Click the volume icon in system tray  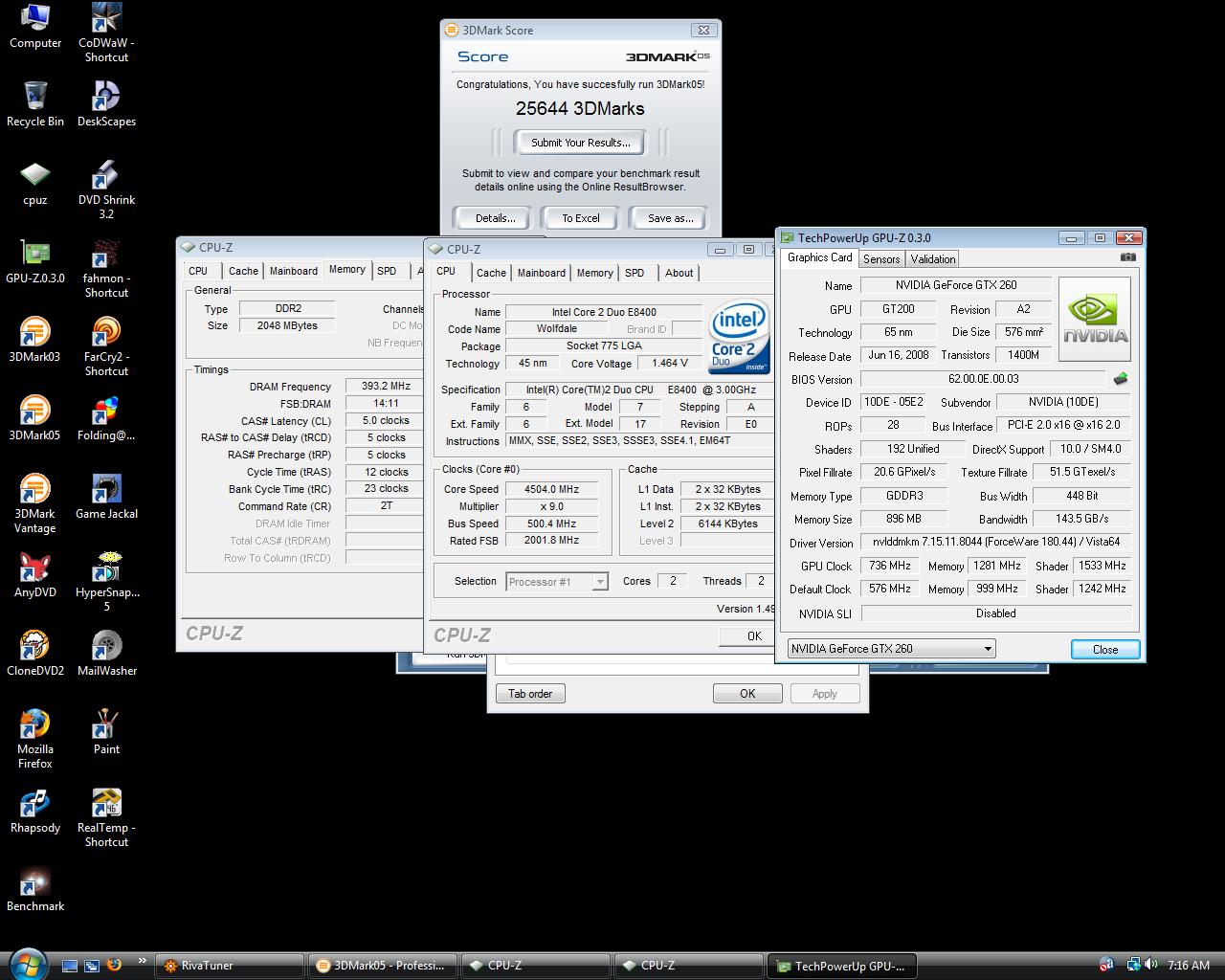(x=1150, y=965)
